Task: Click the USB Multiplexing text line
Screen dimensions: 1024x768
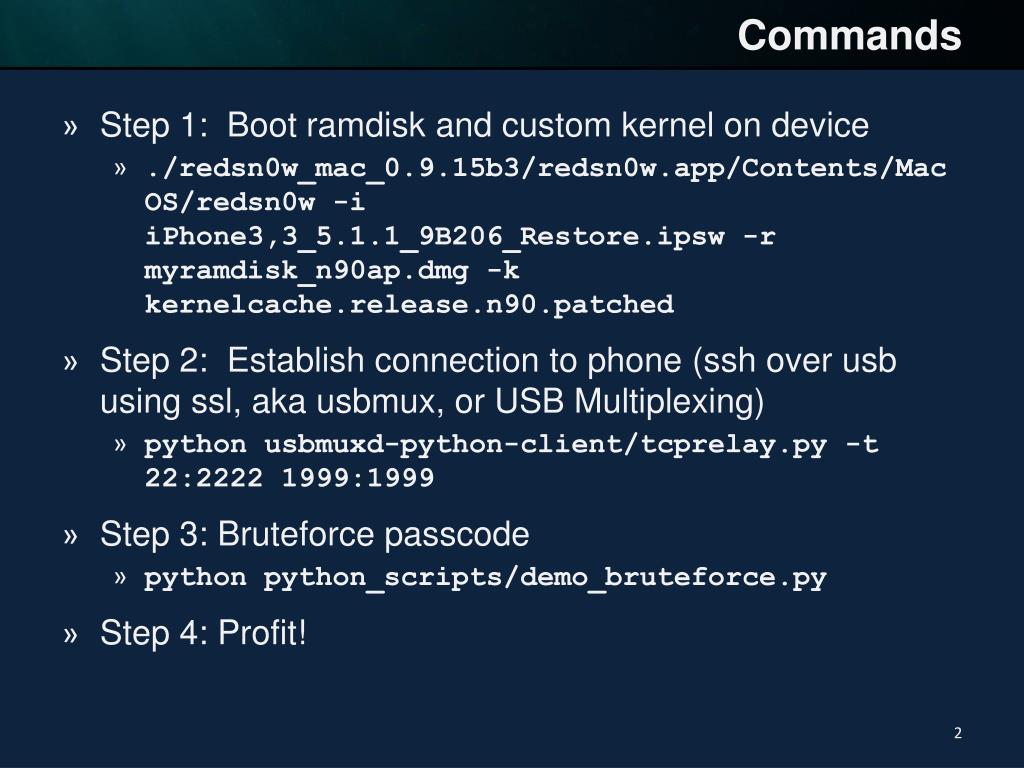Action: click(x=432, y=401)
